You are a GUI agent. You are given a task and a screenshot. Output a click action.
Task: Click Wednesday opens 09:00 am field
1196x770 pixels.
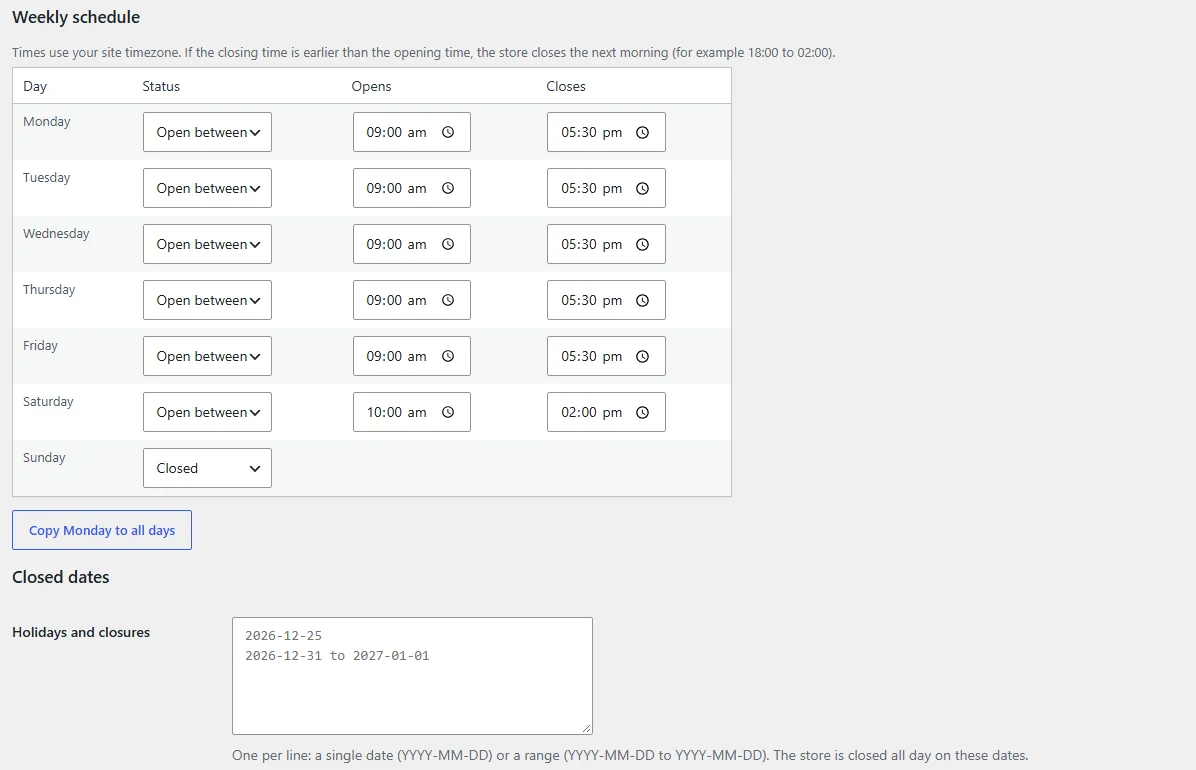click(x=412, y=244)
